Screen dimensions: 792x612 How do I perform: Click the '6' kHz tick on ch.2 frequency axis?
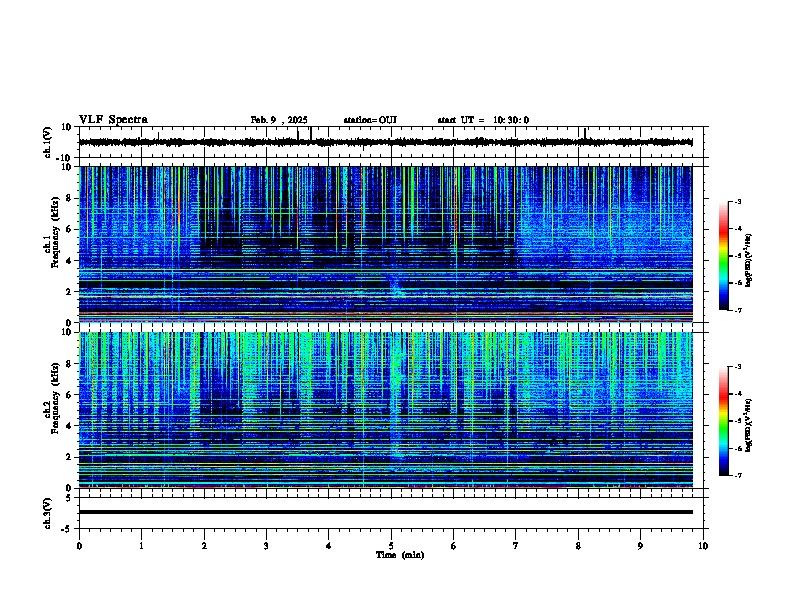pos(69,394)
